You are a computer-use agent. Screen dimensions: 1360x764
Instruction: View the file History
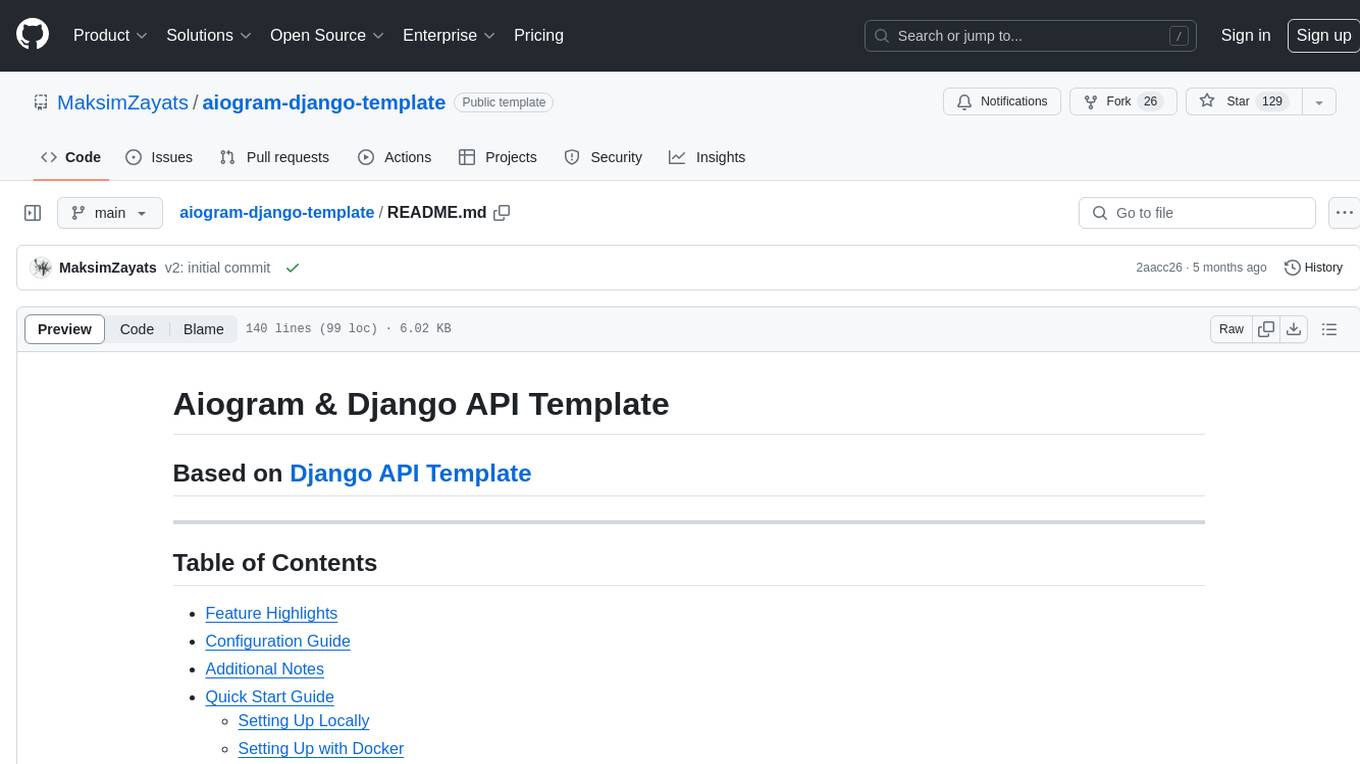1313,268
